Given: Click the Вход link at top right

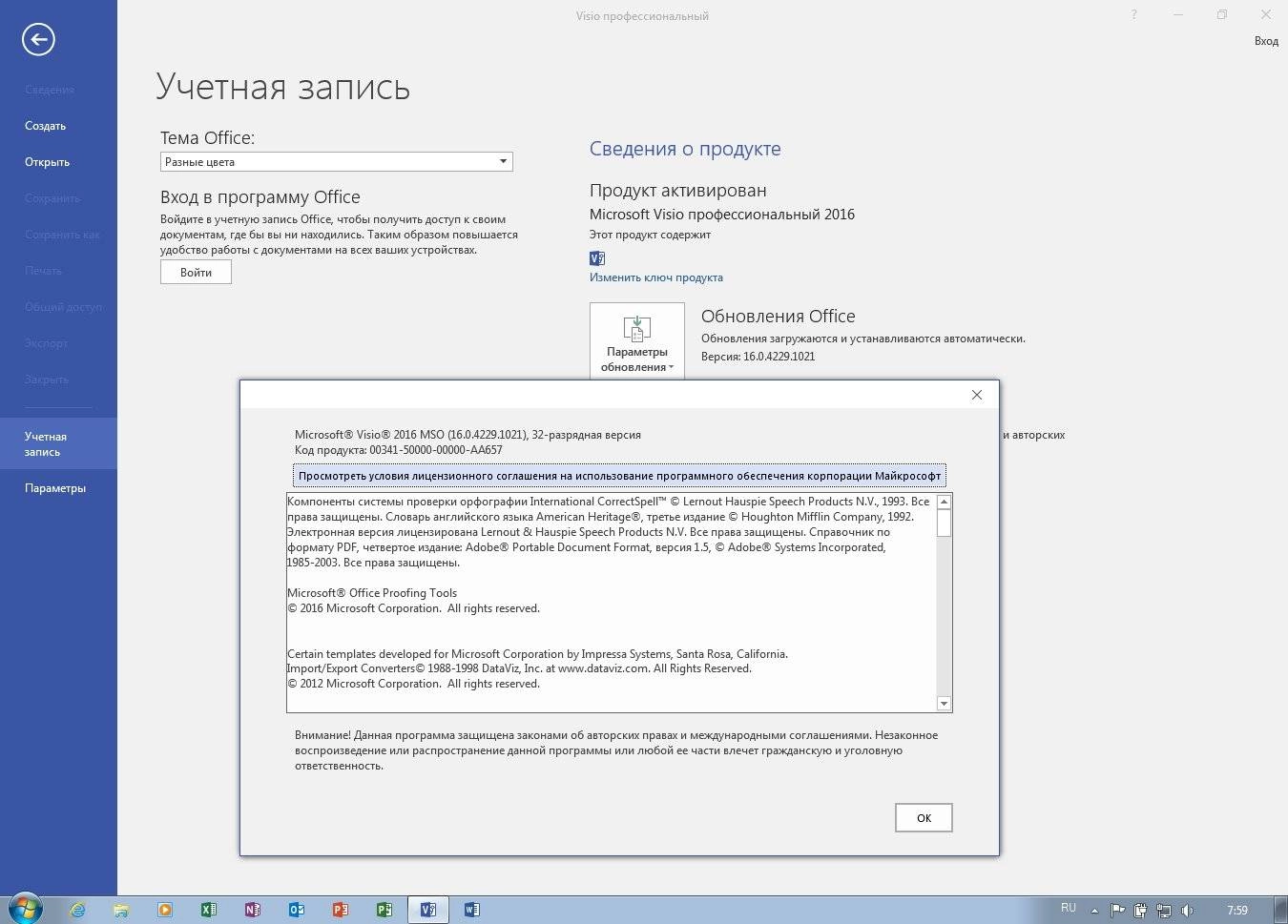Looking at the screenshot, I should click(x=1266, y=41).
